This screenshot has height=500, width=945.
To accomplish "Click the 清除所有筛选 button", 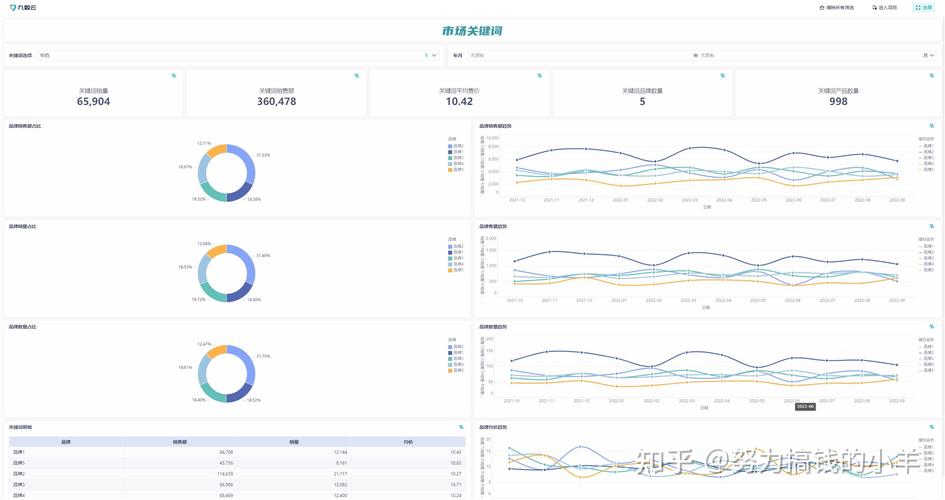I will point(837,7).
